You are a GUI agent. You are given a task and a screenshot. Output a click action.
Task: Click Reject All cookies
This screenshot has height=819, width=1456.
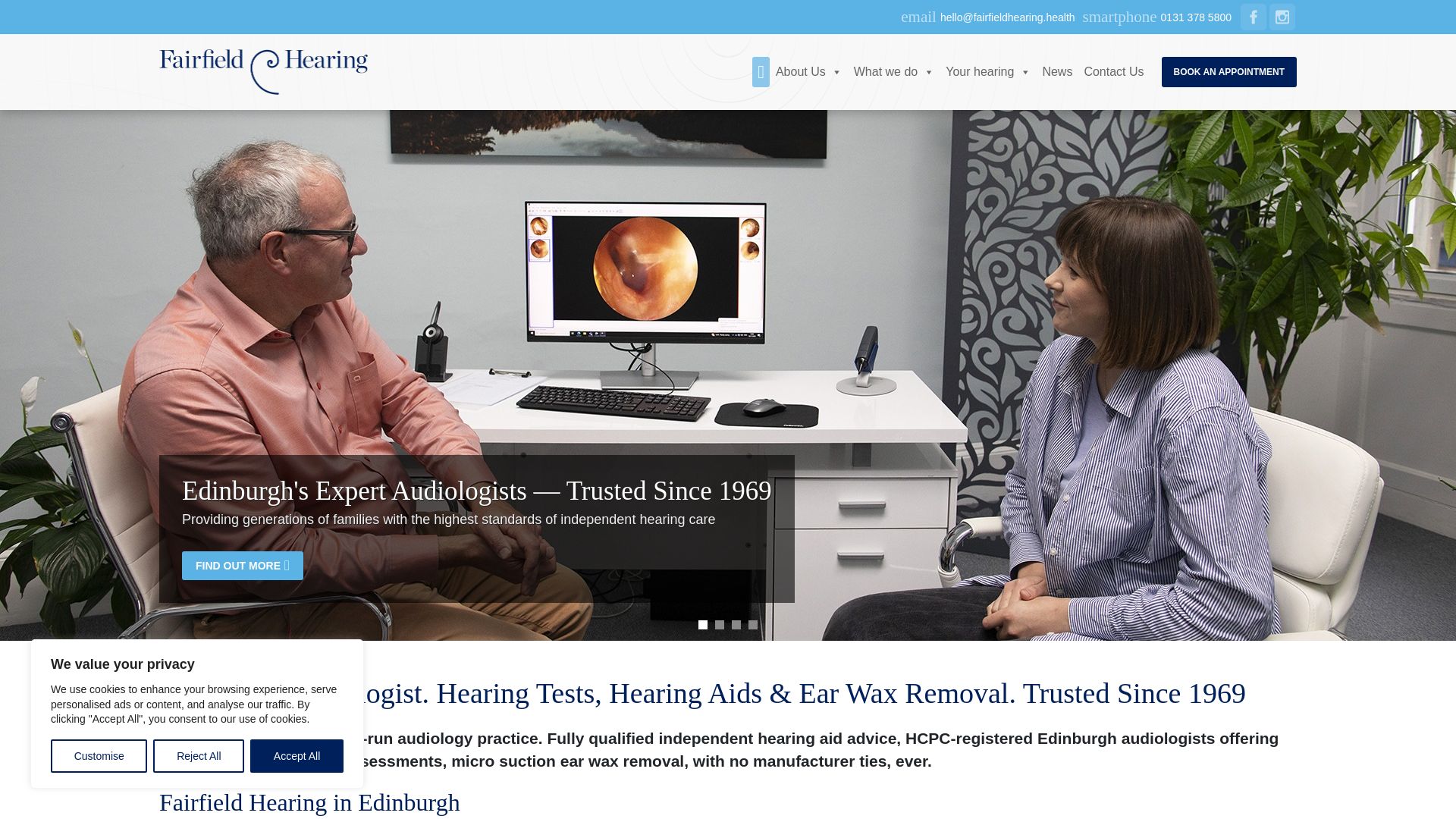[x=199, y=756]
